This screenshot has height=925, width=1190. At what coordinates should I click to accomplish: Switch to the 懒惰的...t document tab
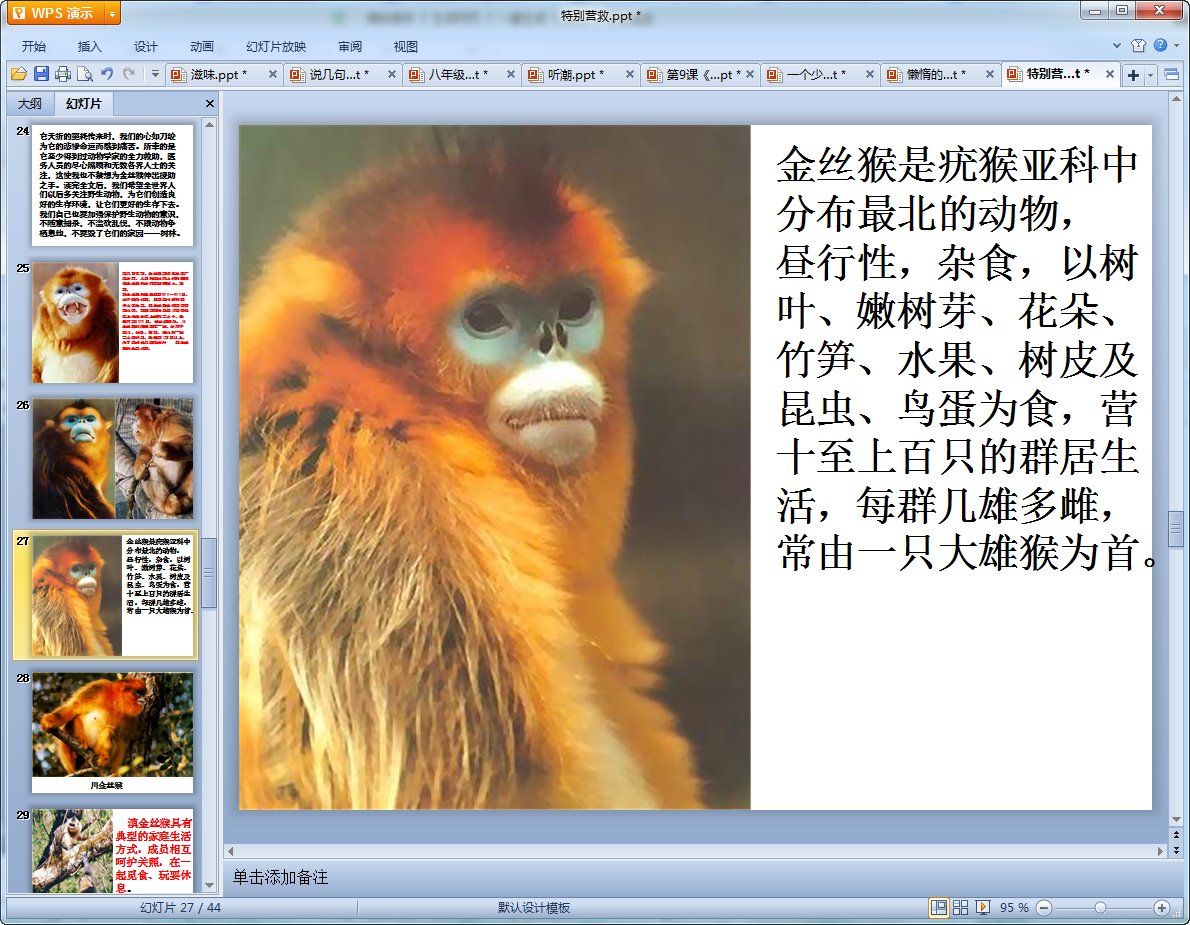(935, 74)
